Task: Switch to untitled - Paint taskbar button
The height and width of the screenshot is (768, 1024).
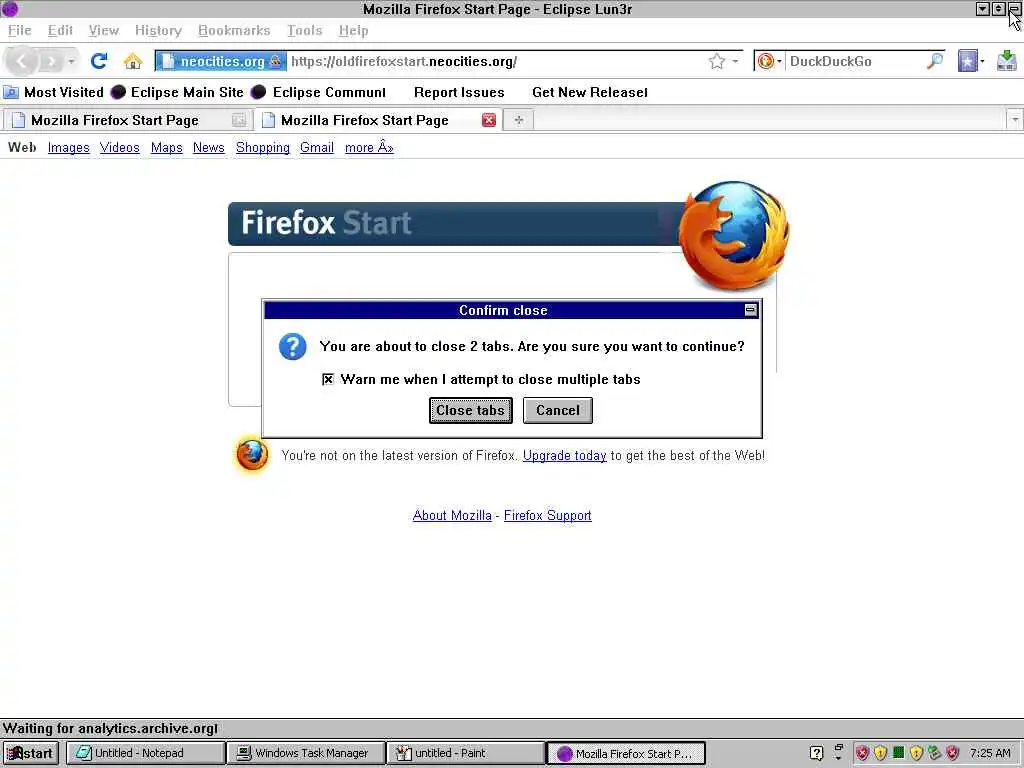Action: click(x=466, y=753)
